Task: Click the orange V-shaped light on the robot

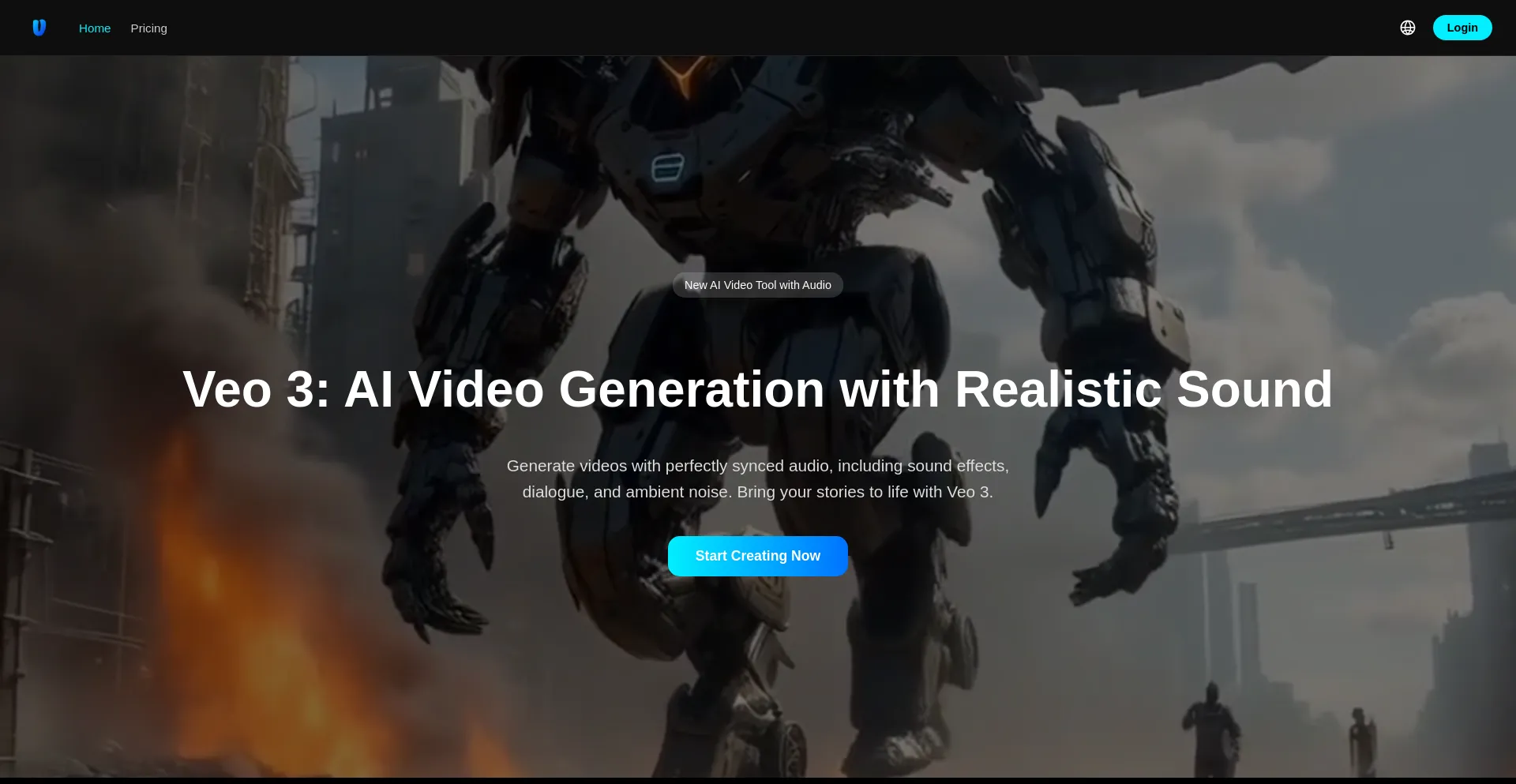Action: click(684, 75)
